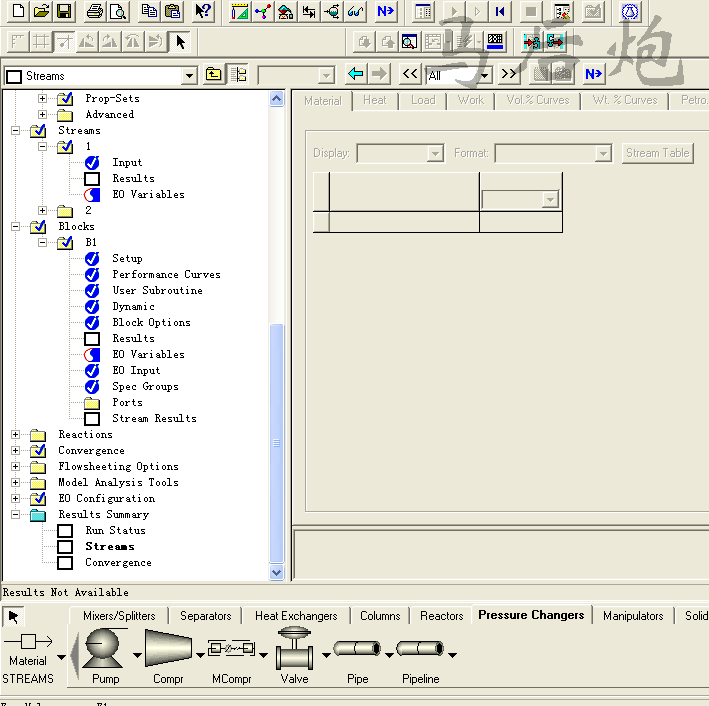This screenshot has height=706, width=709.
Task: Open the Pump model variants dropdown arrow
Action: click(137, 655)
